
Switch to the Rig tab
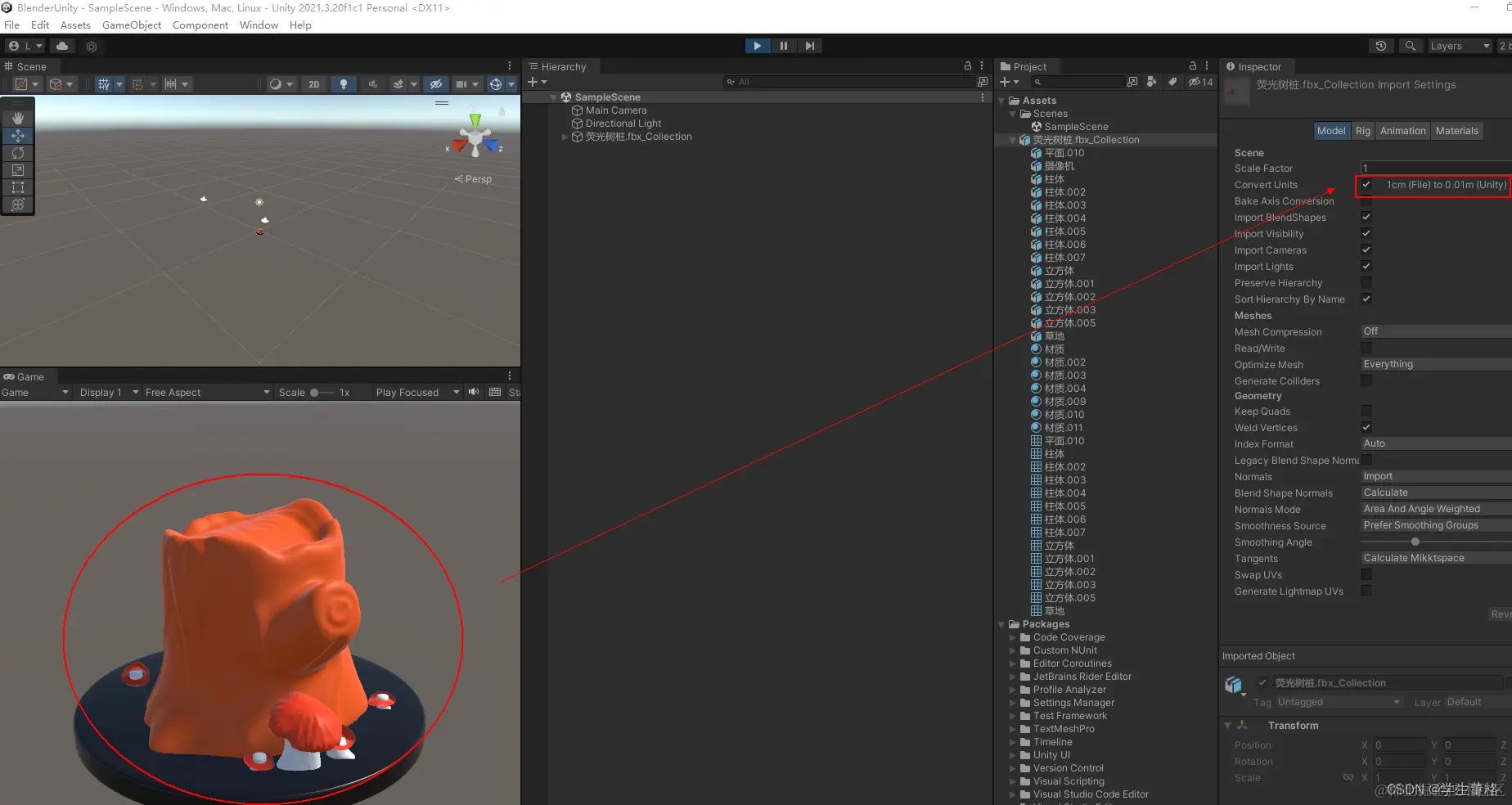click(1362, 131)
